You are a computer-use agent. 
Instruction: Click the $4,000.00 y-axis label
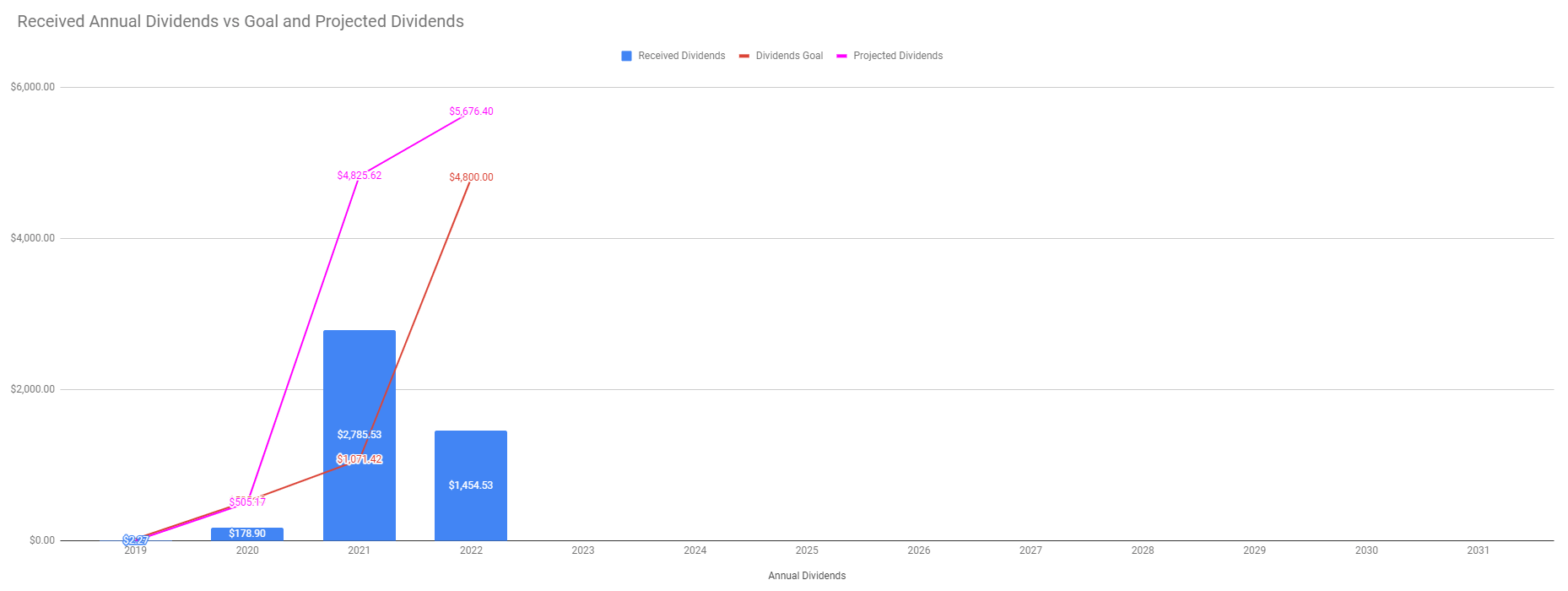(x=33, y=238)
